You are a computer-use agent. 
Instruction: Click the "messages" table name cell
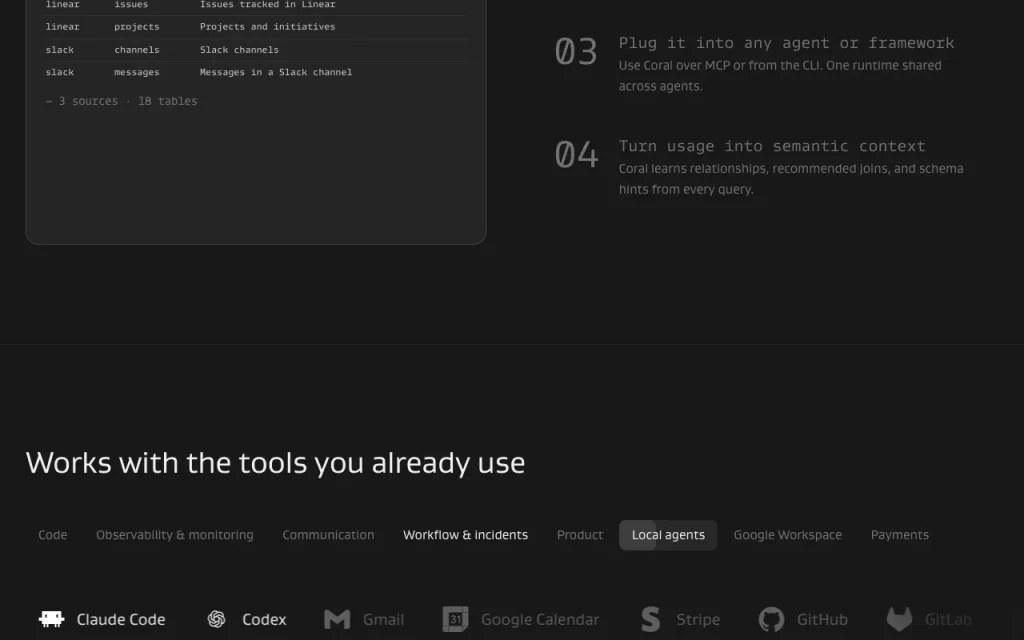point(136,72)
